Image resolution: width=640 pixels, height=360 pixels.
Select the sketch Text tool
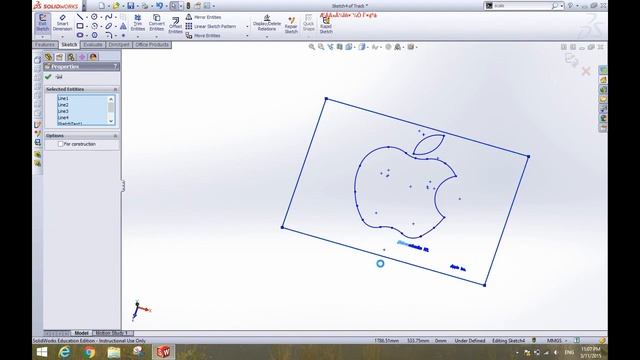click(123, 26)
